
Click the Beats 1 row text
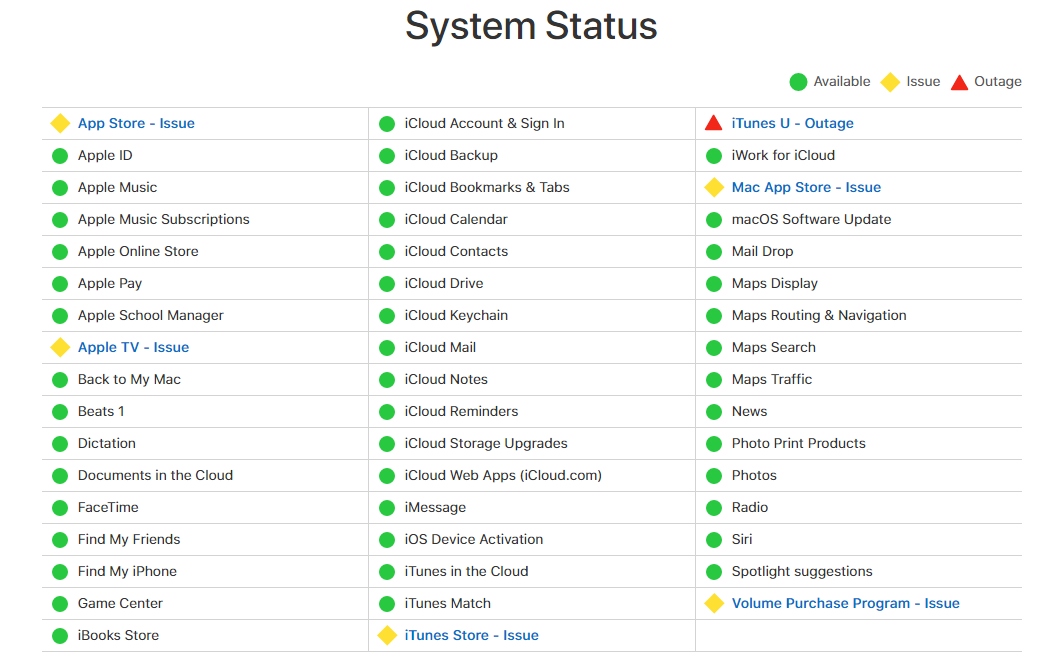tap(101, 411)
